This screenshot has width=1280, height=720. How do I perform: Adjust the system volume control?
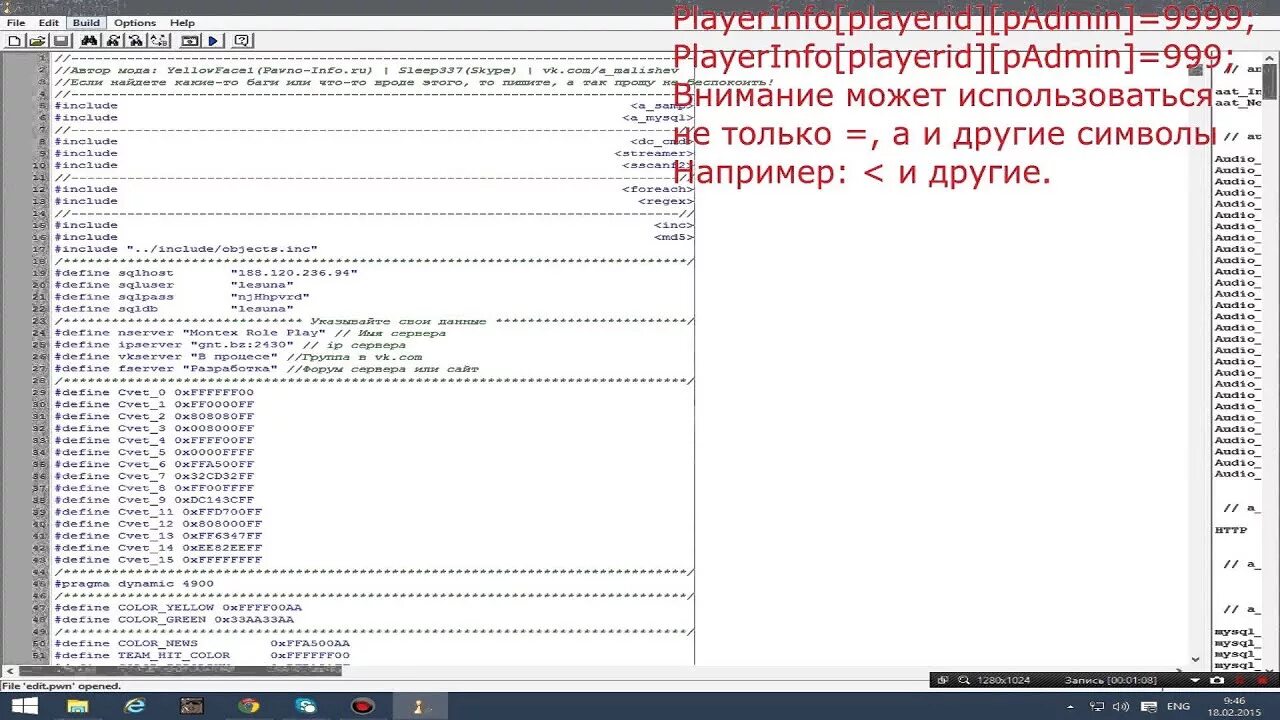click(x=1120, y=706)
